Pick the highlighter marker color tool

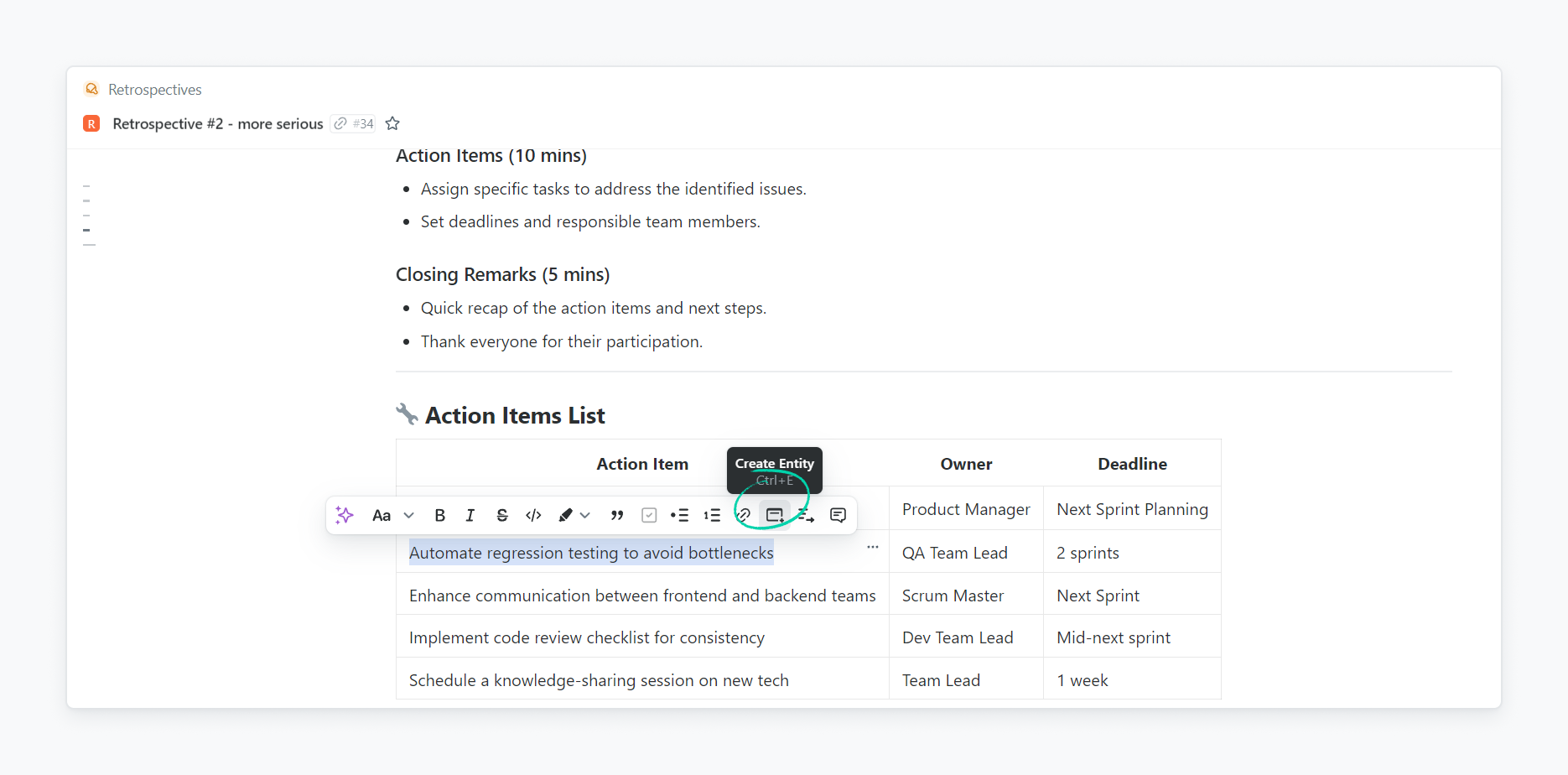click(566, 515)
